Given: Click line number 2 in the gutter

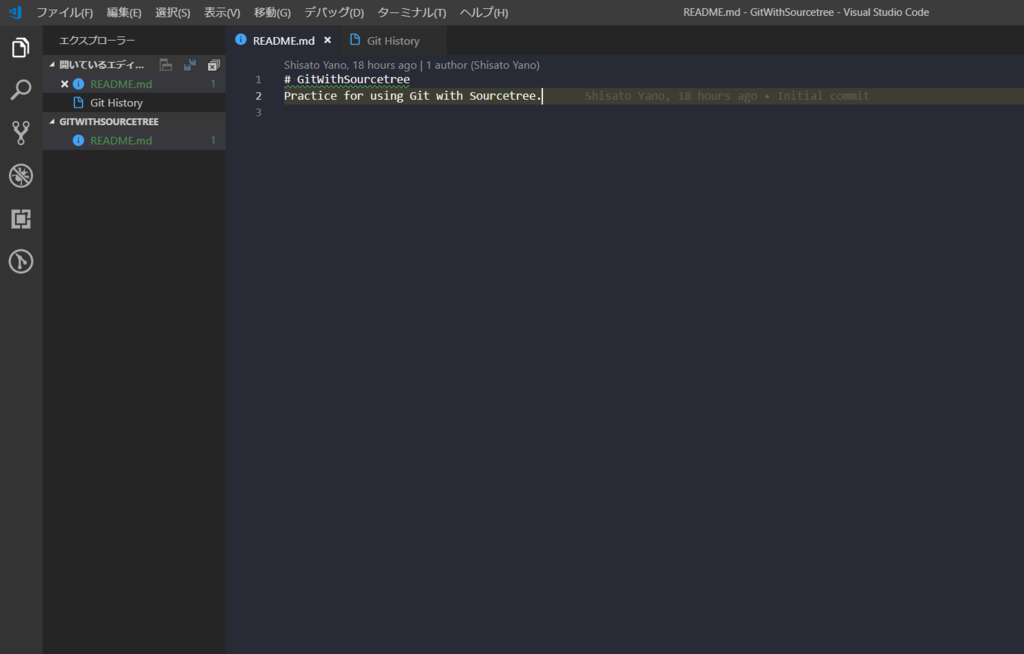Looking at the screenshot, I should pyautogui.click(x=259, y=96).
